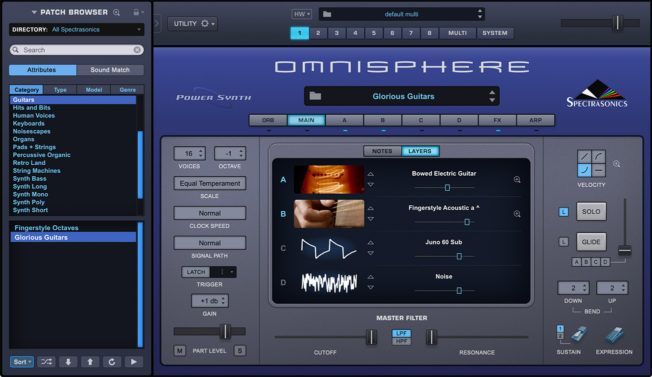Click Juno 60 Sub layer up arrow

pyautogui.click(x=370, y=243)
